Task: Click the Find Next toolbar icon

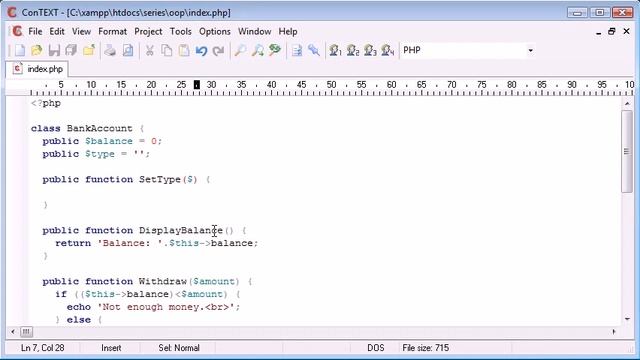Action: point(258,51)
